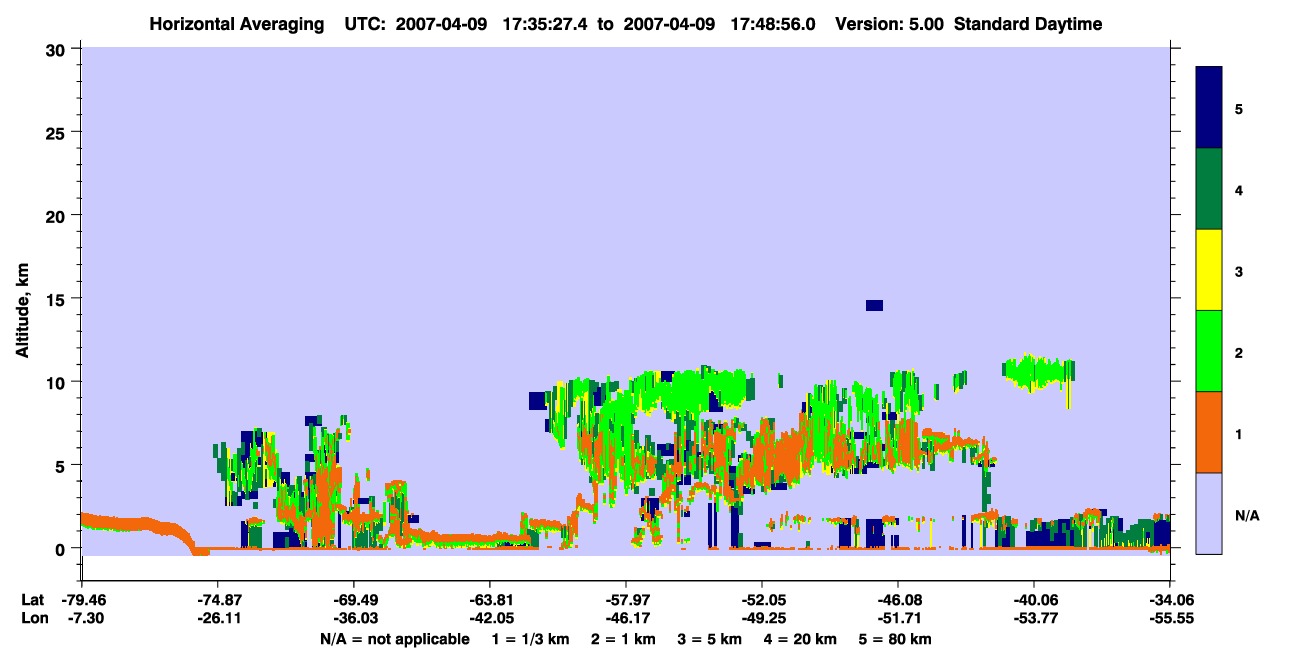Click latitude value -69.49
1300x667 pixels.
353,600
